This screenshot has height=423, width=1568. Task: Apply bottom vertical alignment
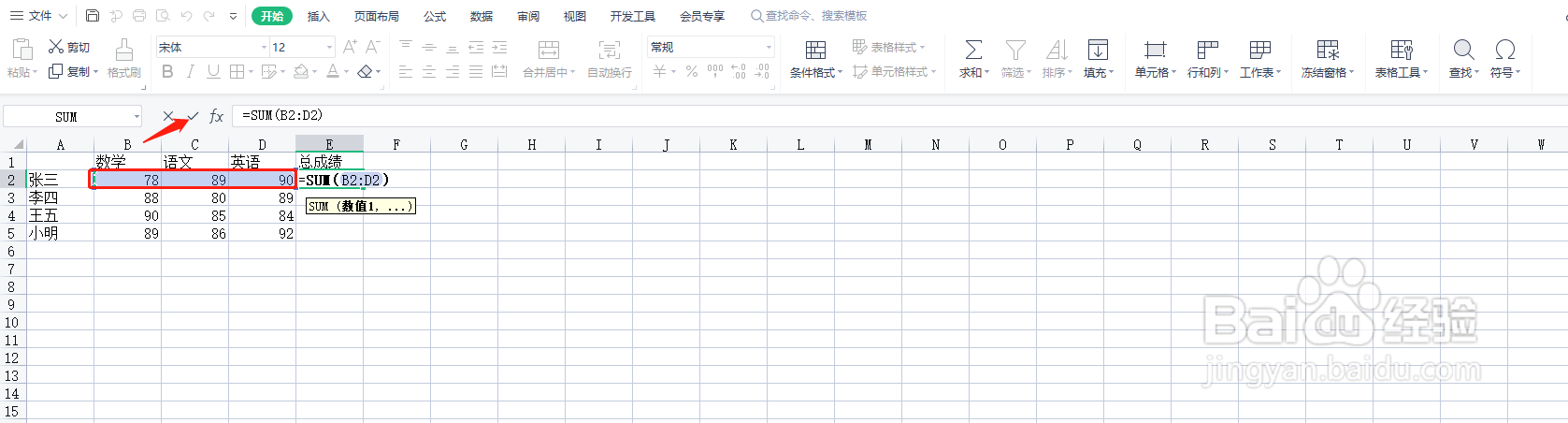pyautogui.click(x=453, y=47)
